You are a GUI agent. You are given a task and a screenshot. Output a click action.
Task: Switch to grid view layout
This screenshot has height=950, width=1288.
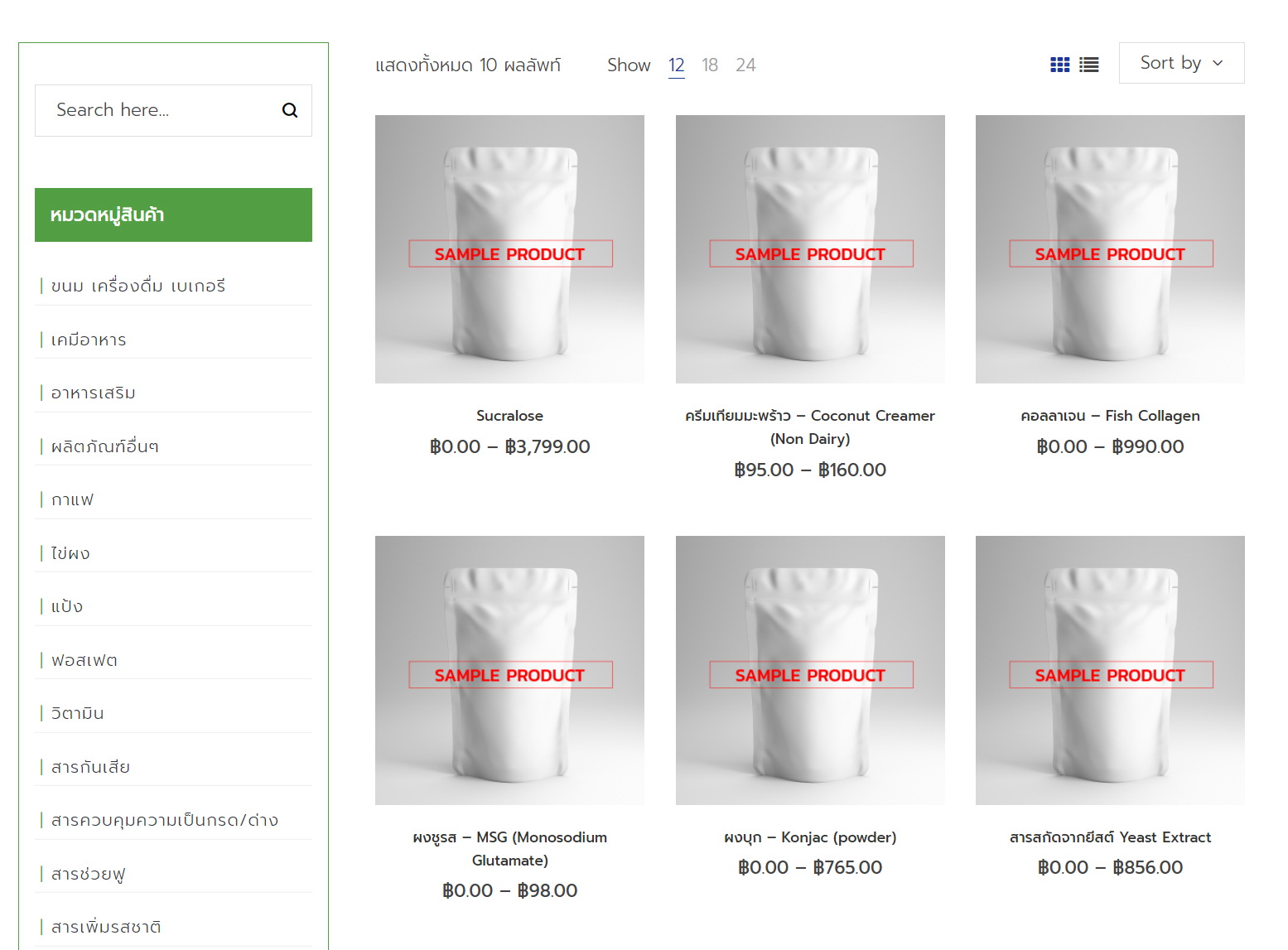[x=1059, y=65]
